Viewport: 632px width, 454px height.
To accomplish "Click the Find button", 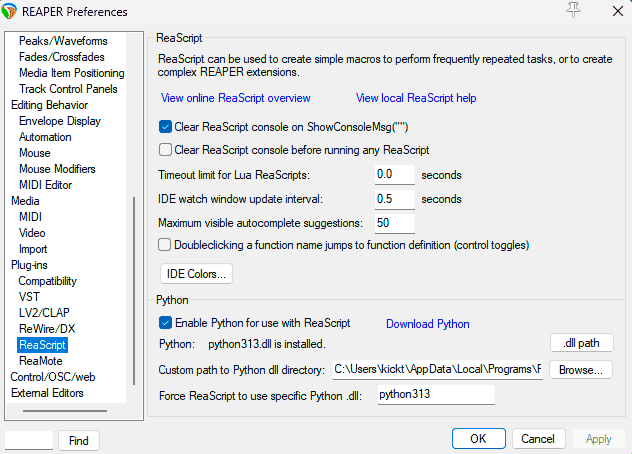I will 78,440.
